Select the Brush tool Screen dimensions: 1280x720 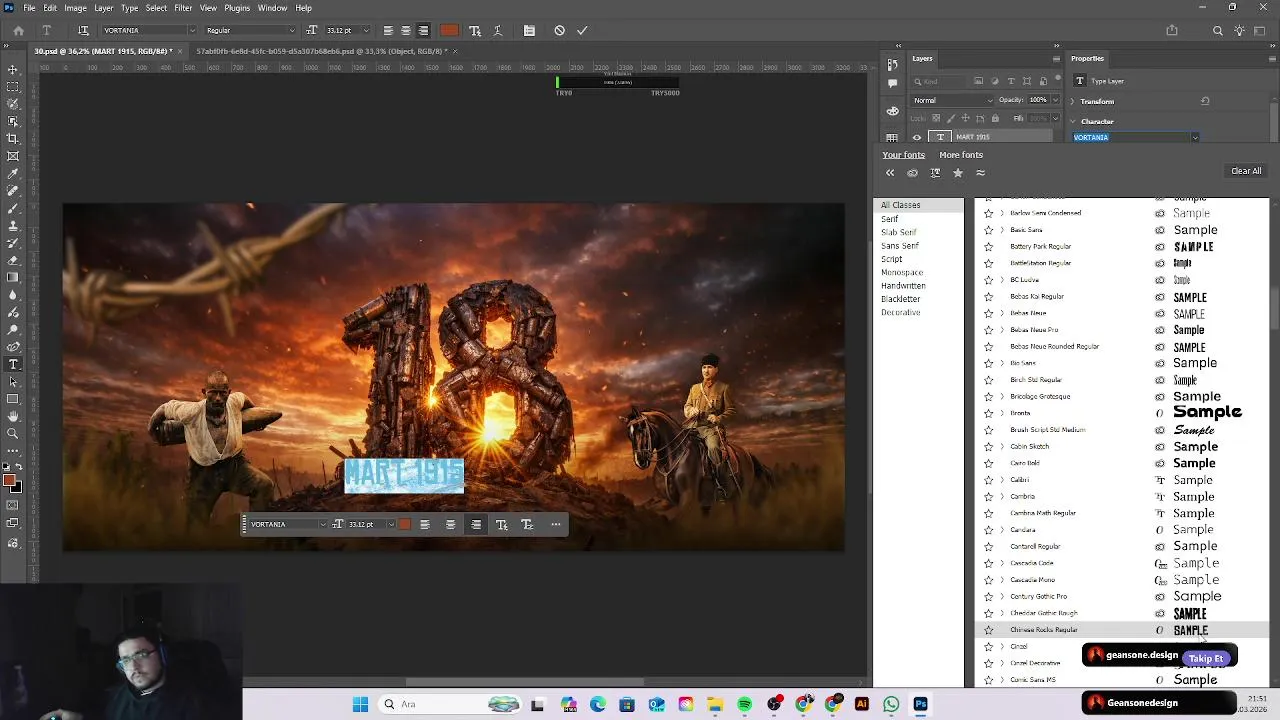click(13, 208)
